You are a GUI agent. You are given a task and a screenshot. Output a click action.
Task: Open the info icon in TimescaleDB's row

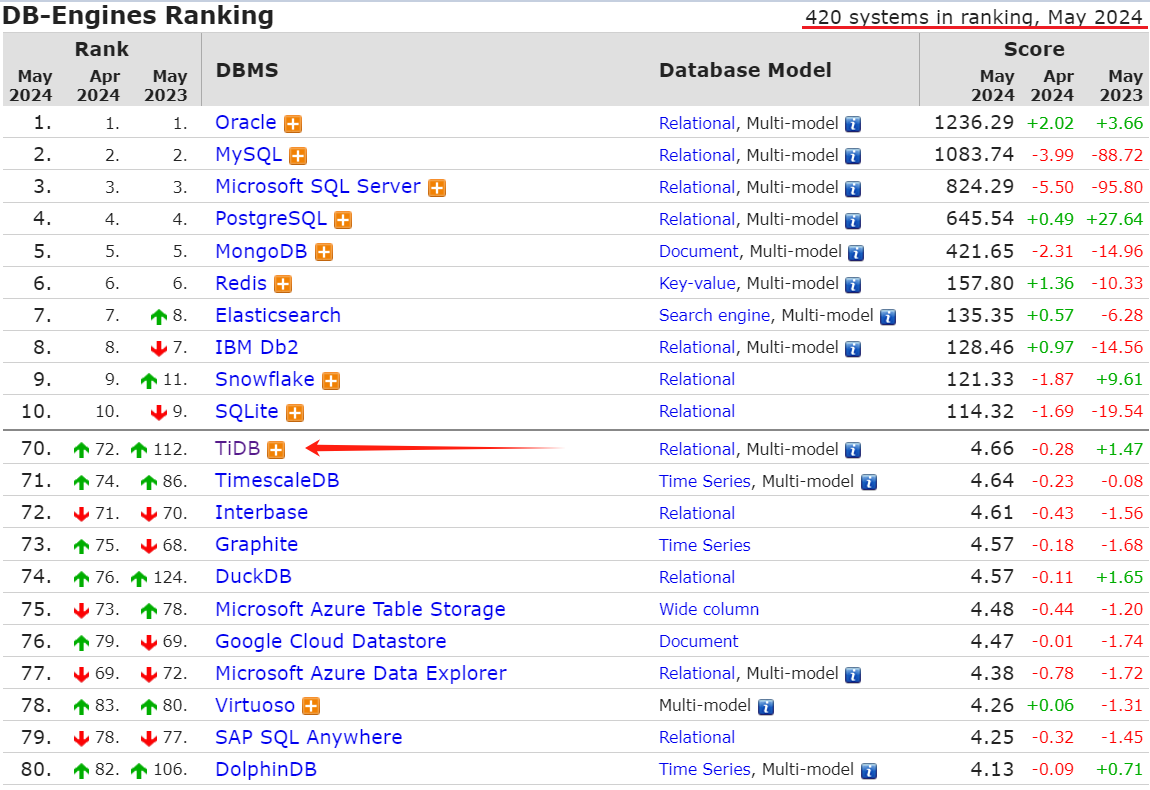coord(868,483)
